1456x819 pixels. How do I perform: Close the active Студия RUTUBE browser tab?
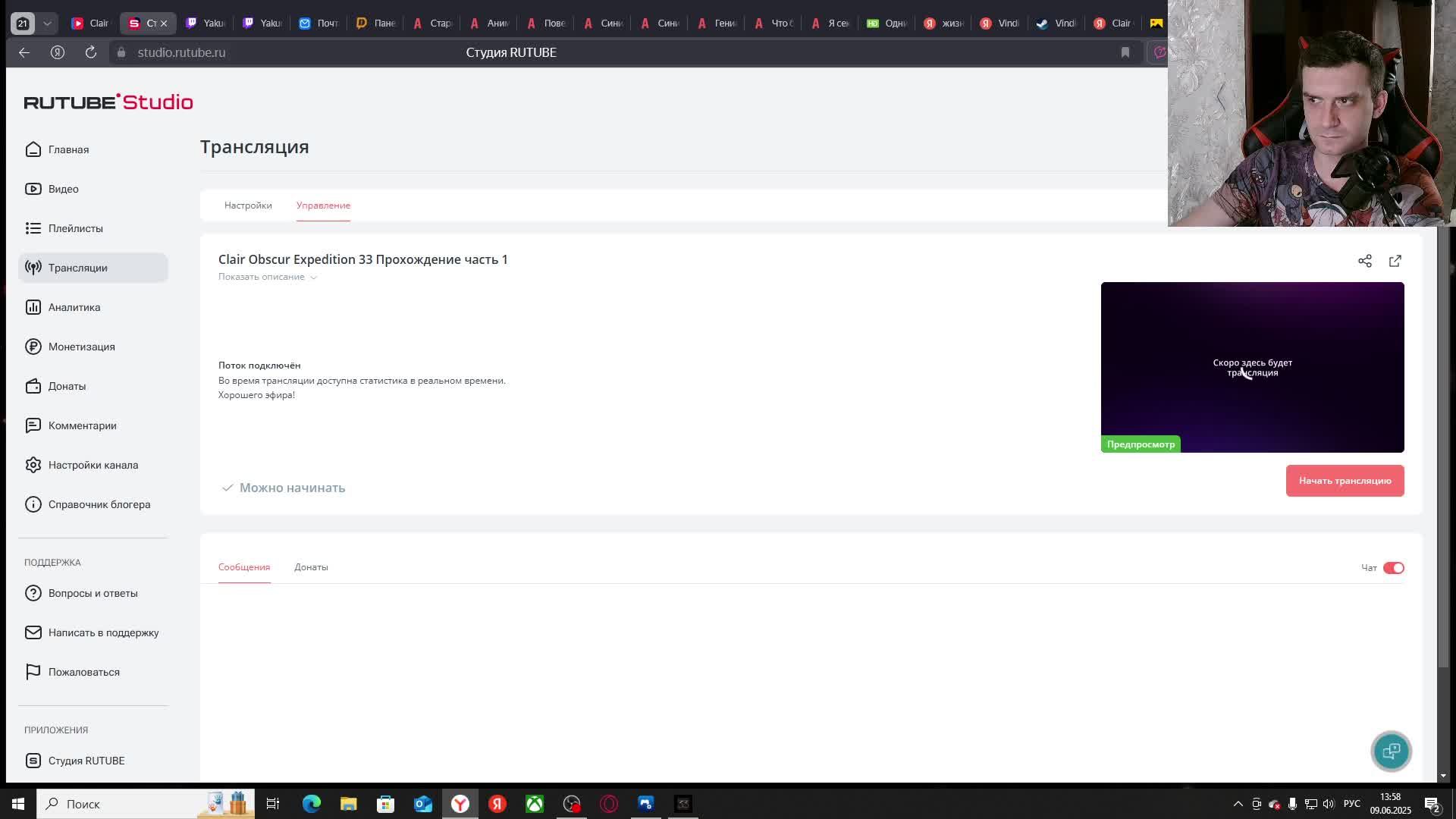164,24
